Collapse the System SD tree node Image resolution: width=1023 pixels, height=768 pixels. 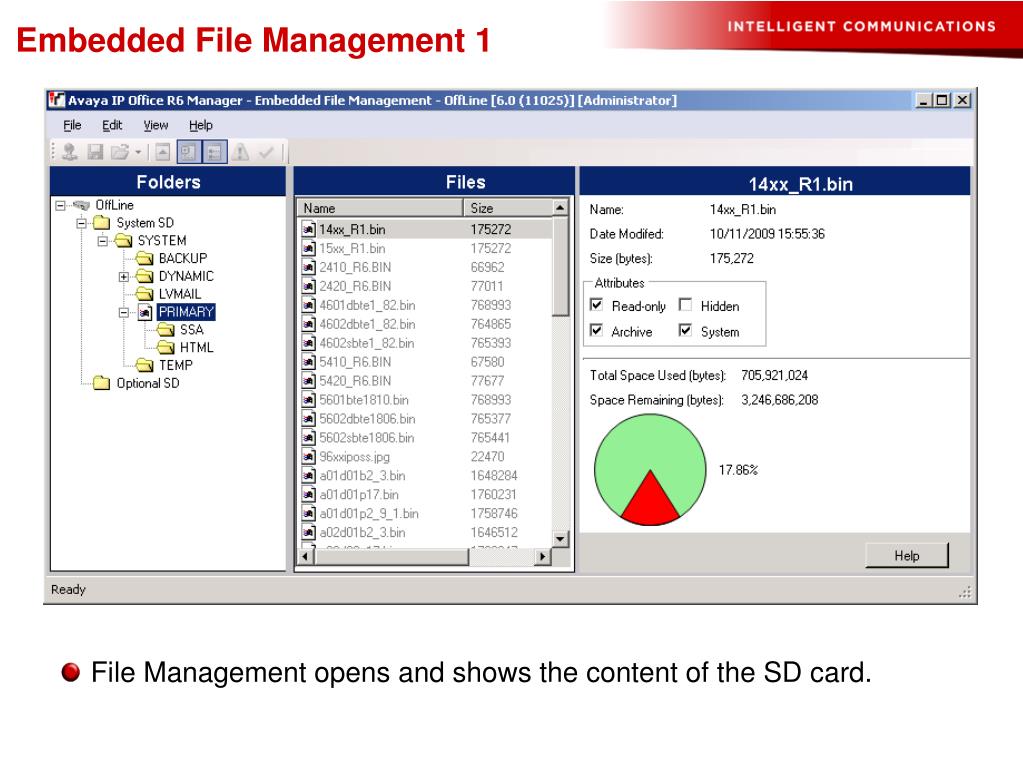82,223
